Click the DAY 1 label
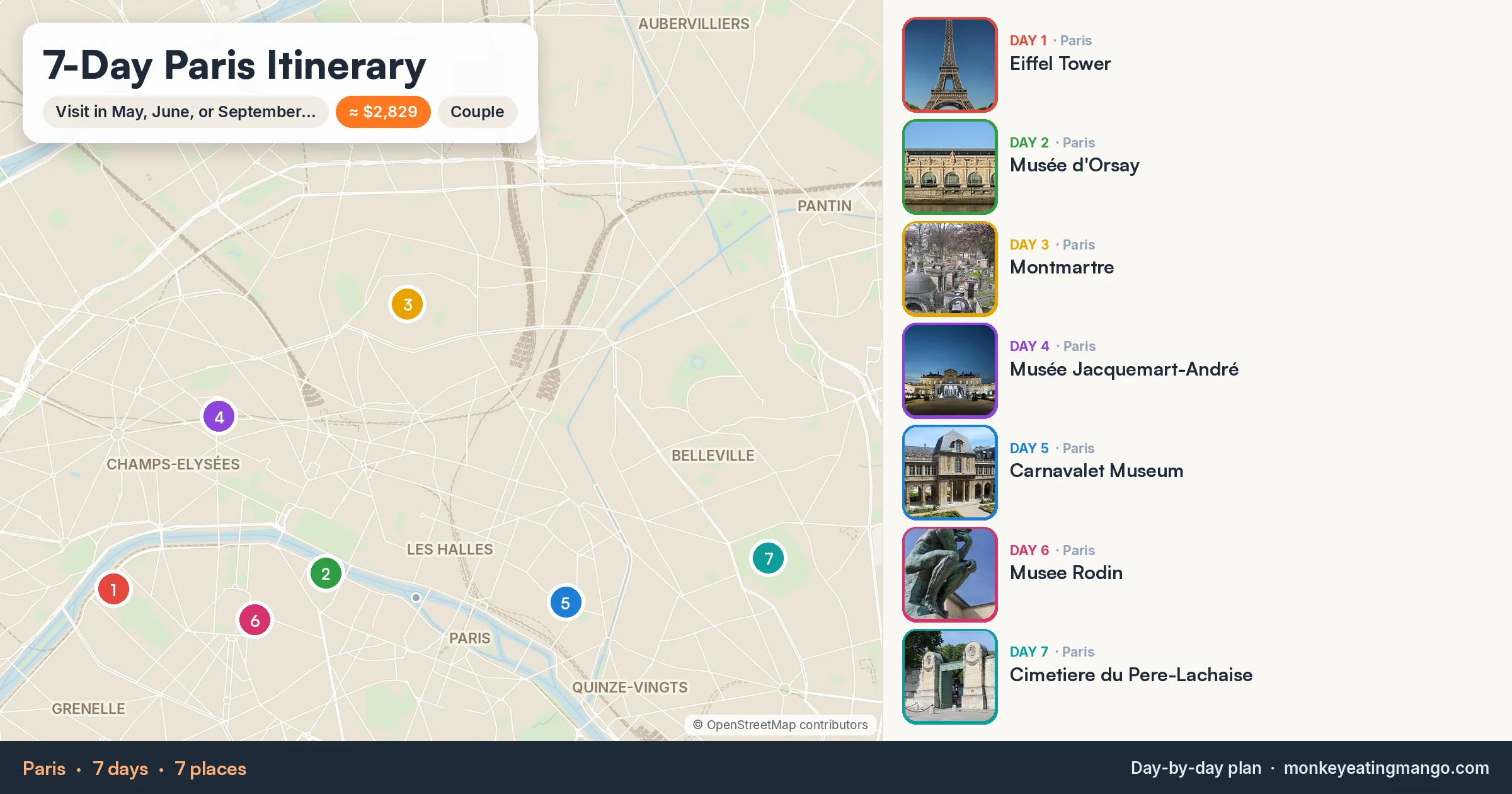The image size is (1512, 794). 1028,40
